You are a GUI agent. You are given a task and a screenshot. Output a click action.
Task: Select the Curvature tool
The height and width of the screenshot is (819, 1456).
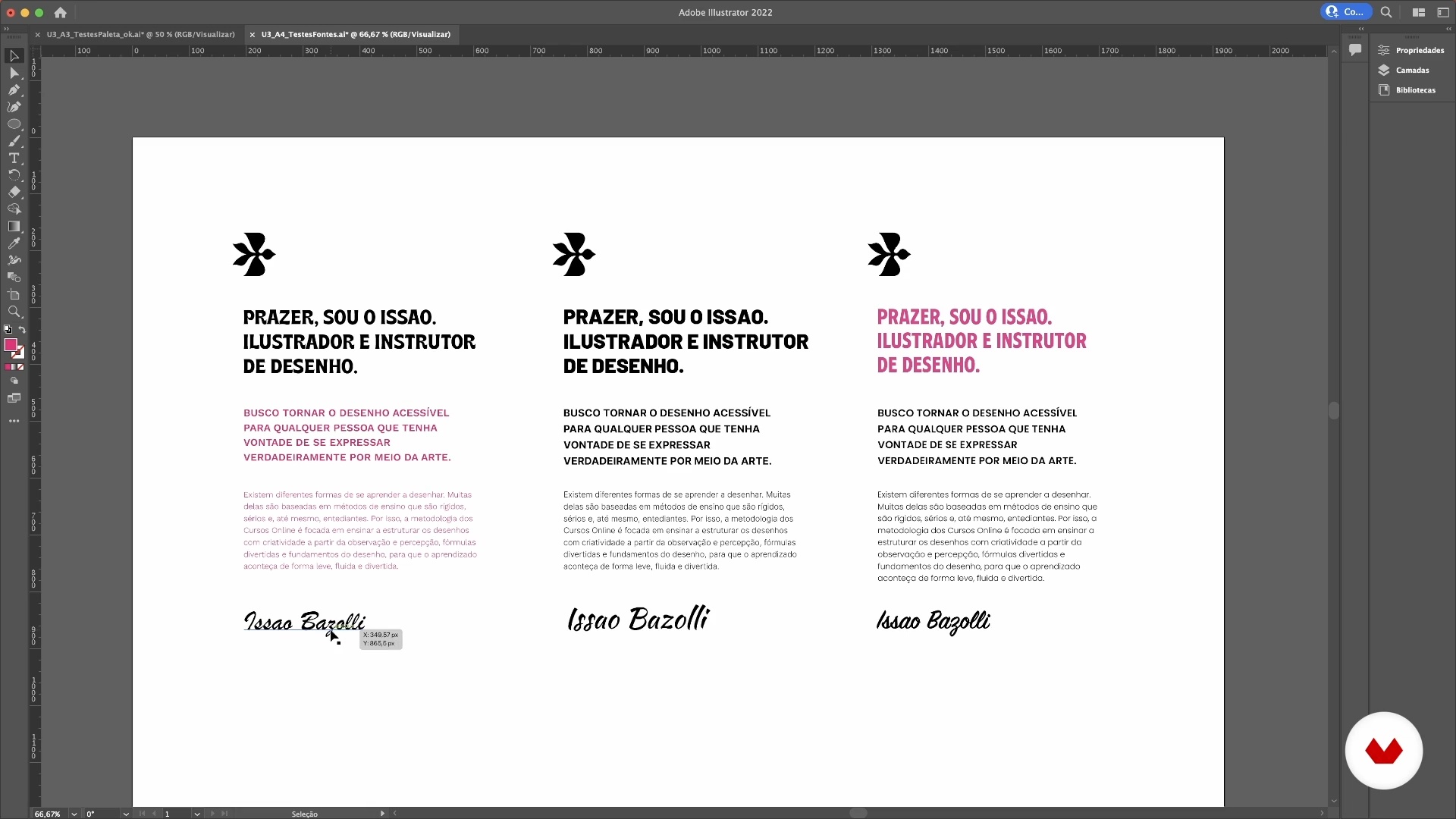click(x=14, y=107)
